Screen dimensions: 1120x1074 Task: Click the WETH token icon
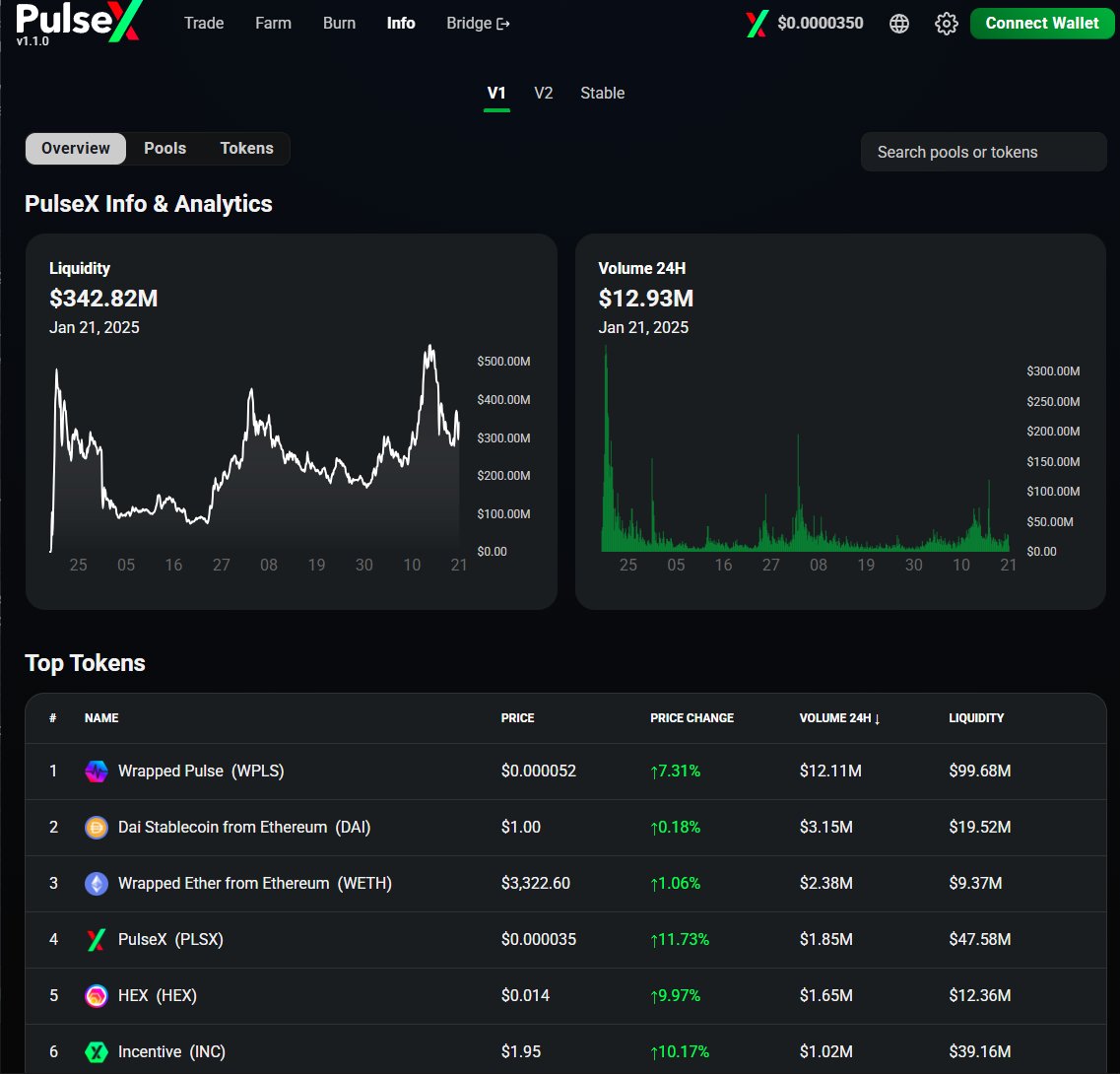(97, 883)
